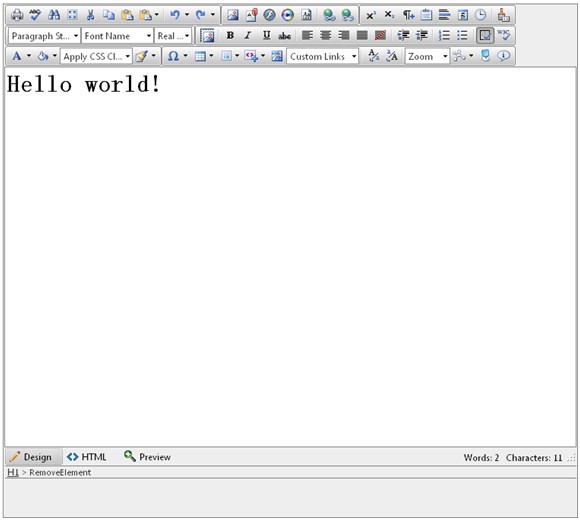
Task: Click the Cut scissors icon
Action: (x=90, y=15)
